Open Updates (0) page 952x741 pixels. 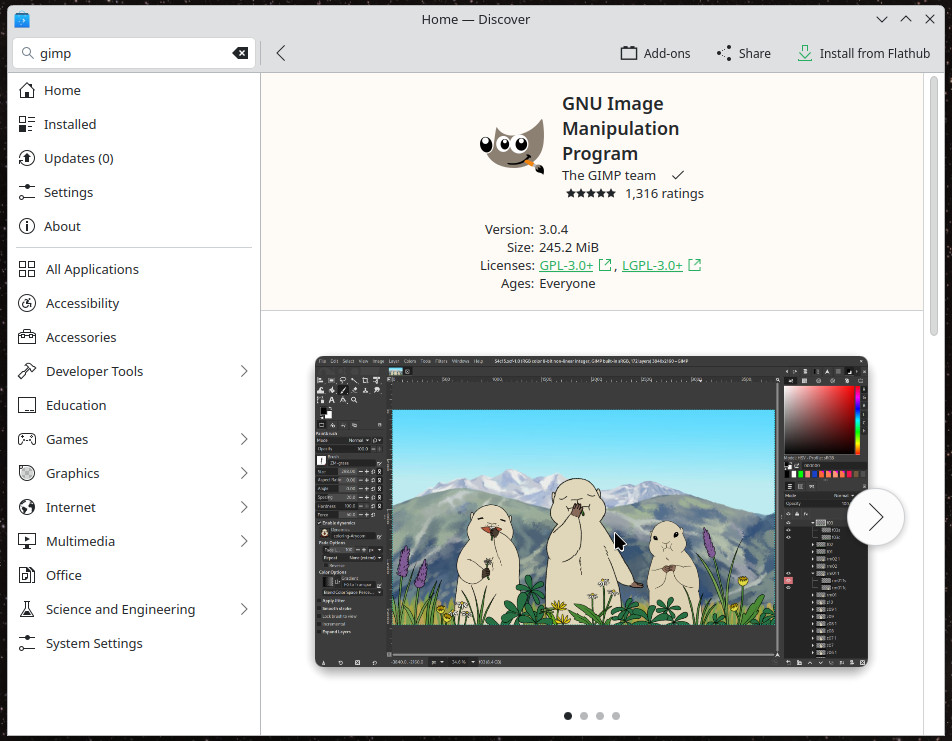(x=134, y=159)
